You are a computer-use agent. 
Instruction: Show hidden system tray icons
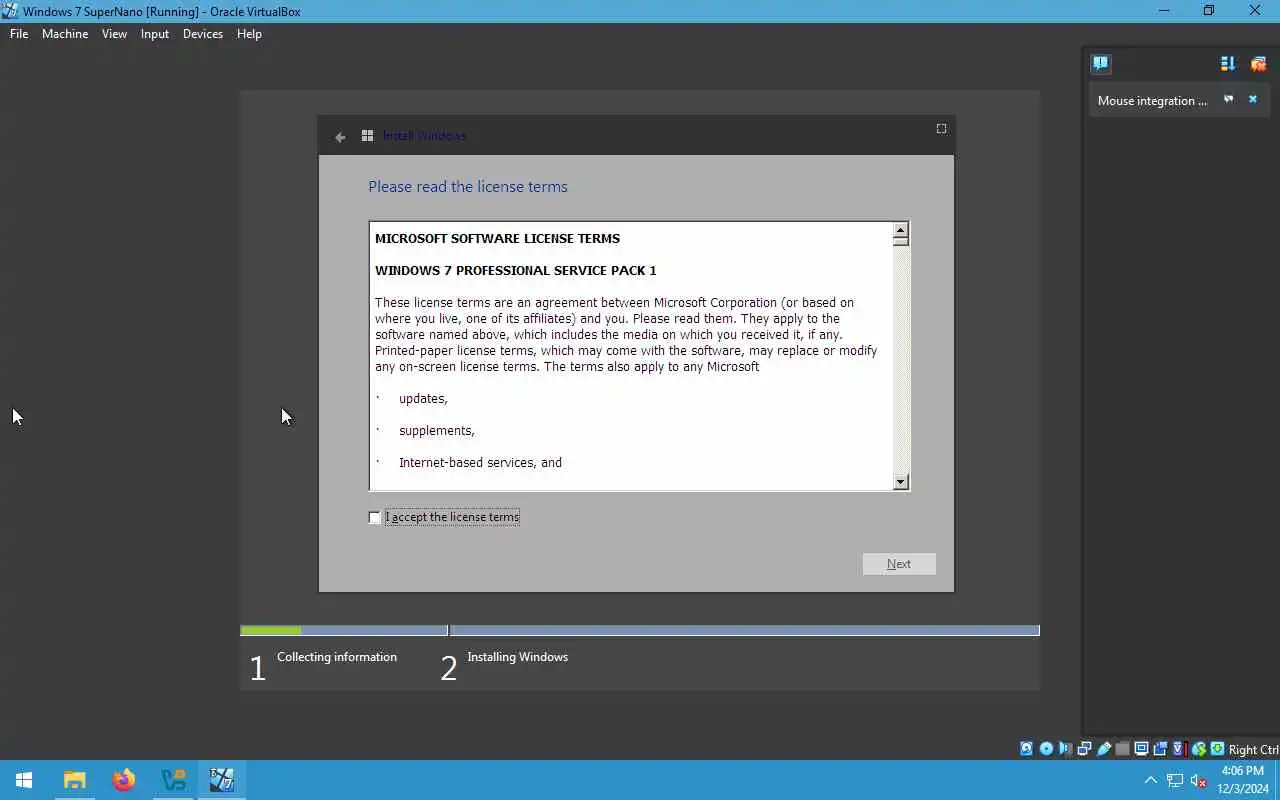click(x=1150, y=781)
